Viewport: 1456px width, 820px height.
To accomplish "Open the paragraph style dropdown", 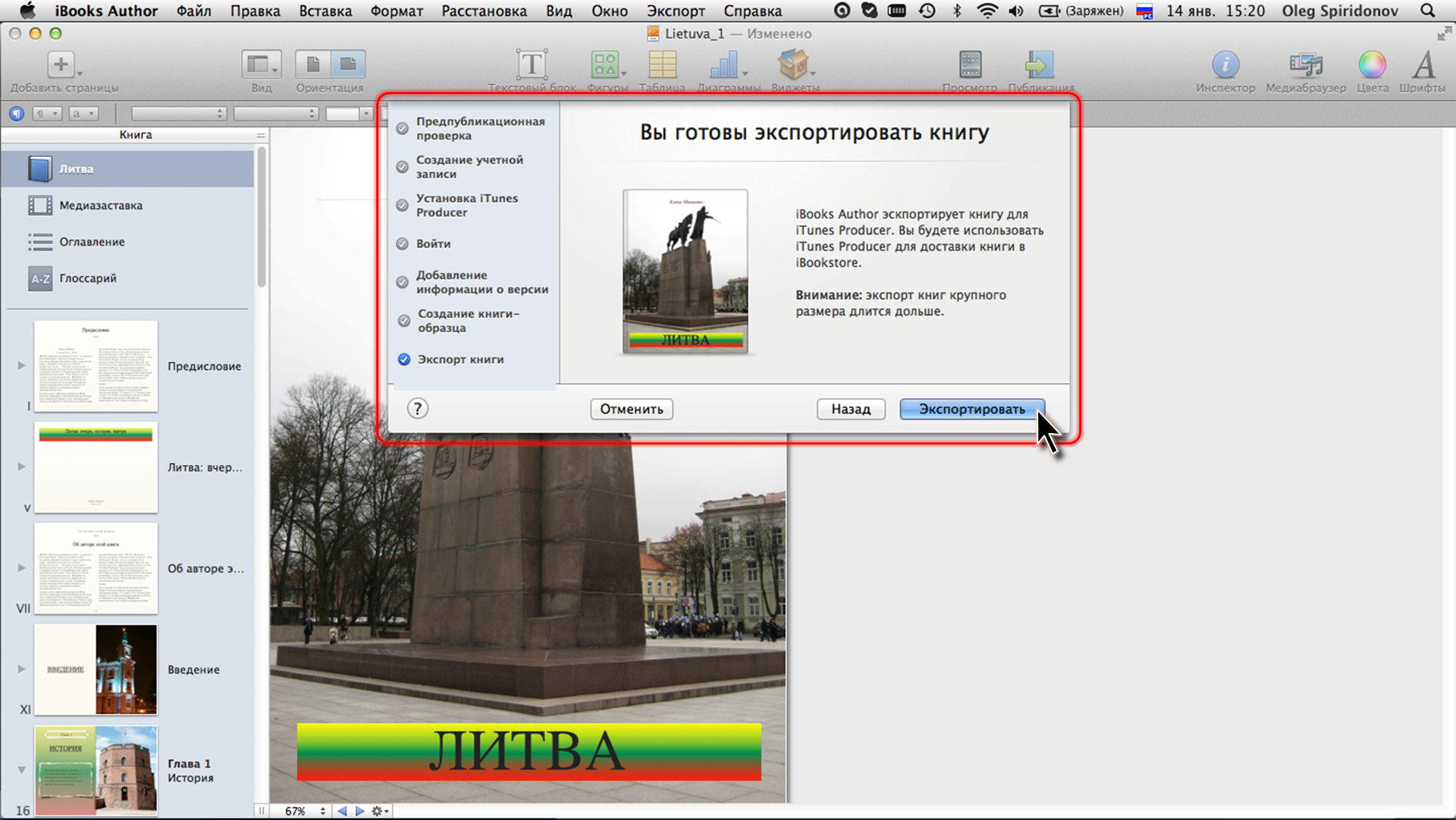I will (47, 114).
